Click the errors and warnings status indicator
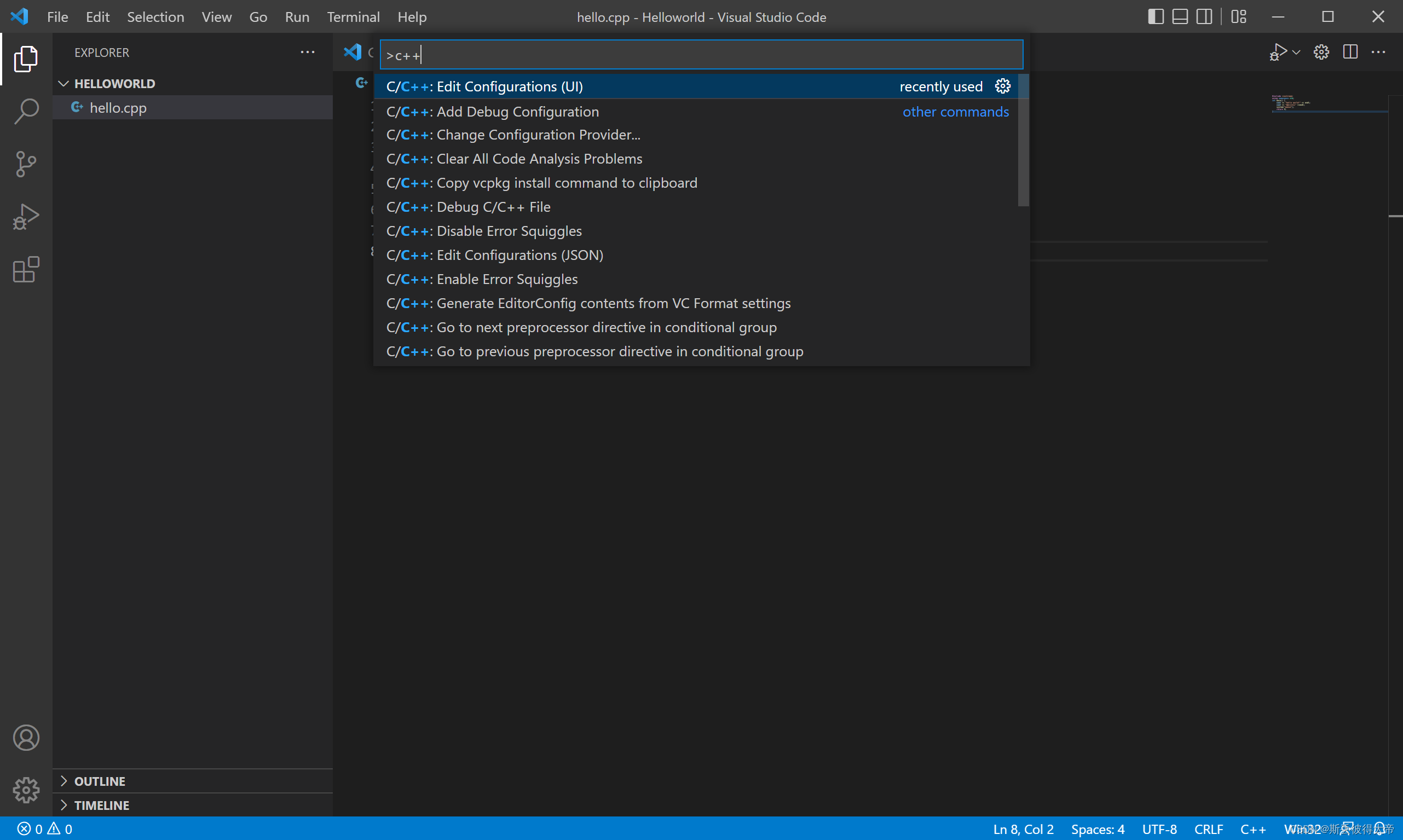Image resolution: width=1403 pixels, height=840 pixels. (45, 829)
